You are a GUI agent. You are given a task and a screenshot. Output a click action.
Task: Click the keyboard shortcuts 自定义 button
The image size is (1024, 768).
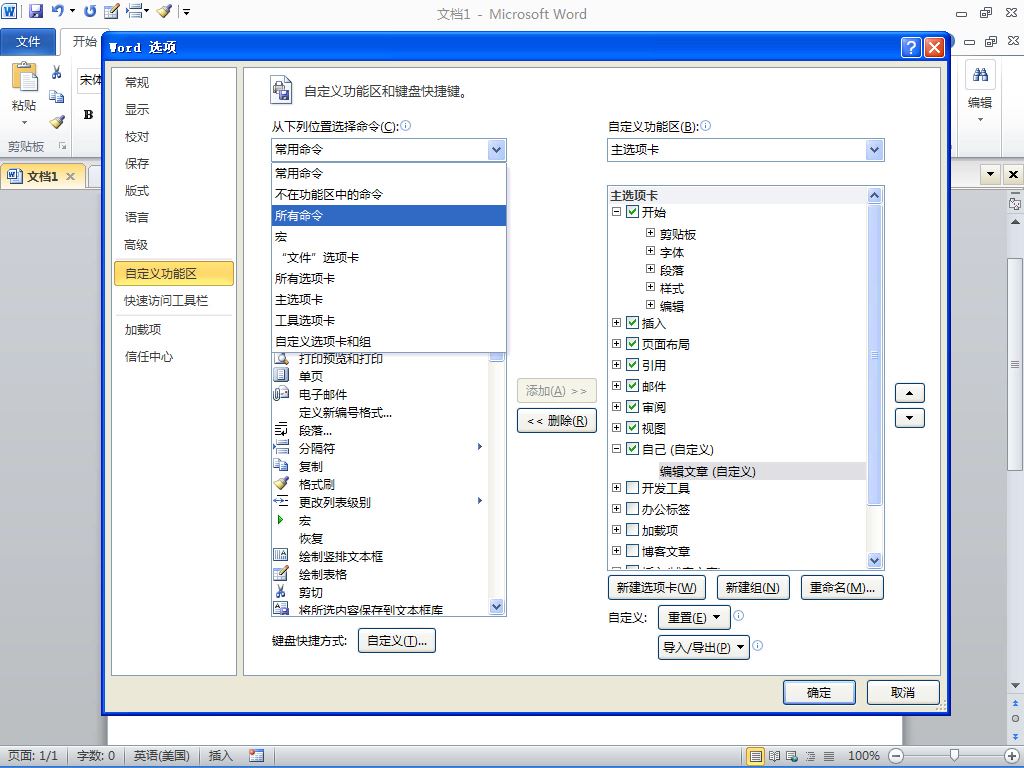[396, 641]
